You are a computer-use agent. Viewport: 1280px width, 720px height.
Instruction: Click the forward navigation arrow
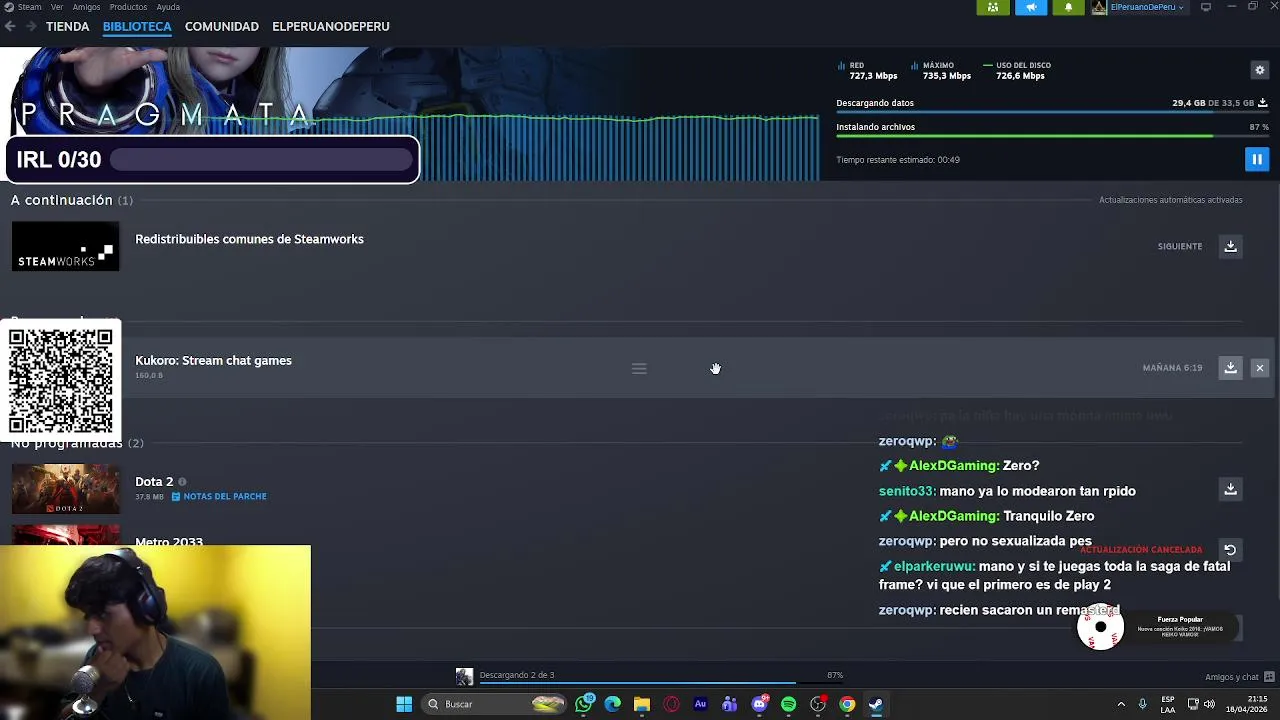pyautogui.click(x=30, y=27)
